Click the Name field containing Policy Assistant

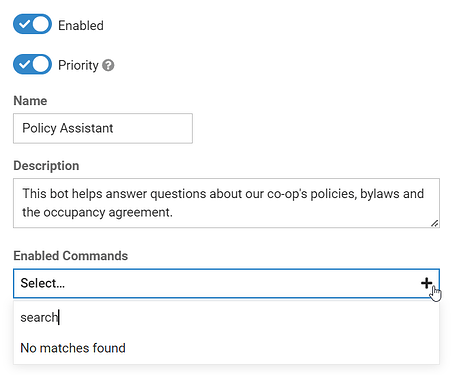point(103,128)
